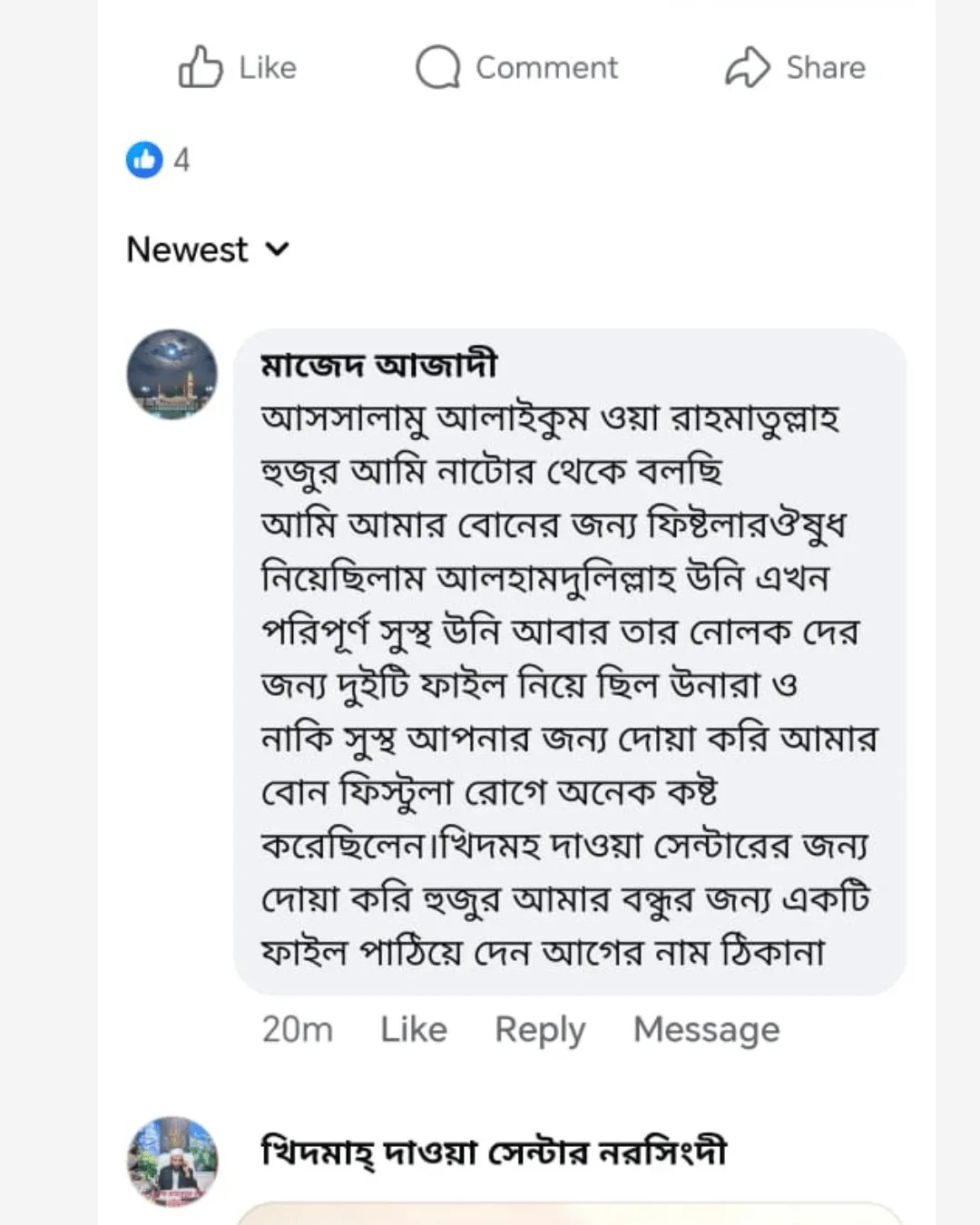Open the মাজেদ আজাদী commenter name link
This screenshot has height=1225, width=980.
click(378, 365)
